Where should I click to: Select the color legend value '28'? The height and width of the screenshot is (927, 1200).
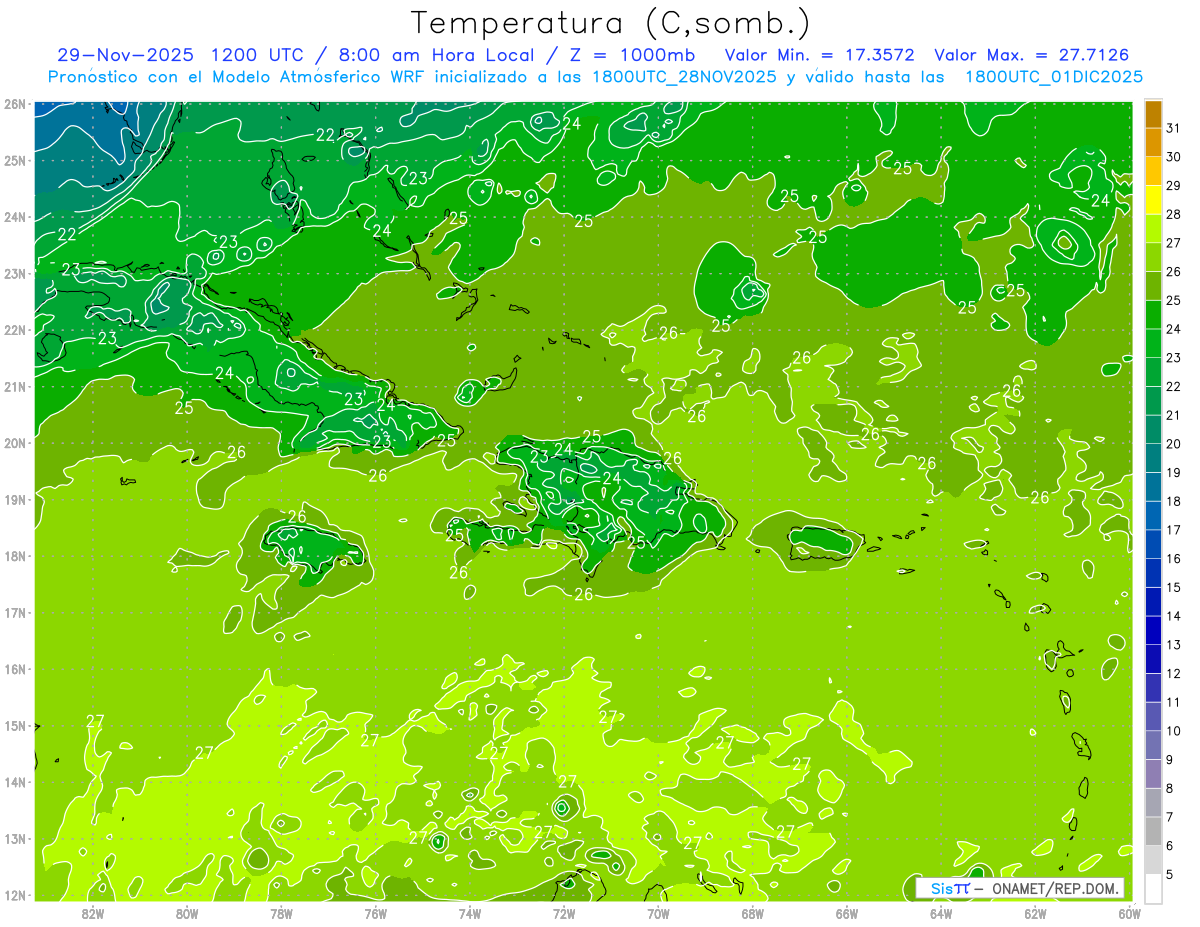1173,215
